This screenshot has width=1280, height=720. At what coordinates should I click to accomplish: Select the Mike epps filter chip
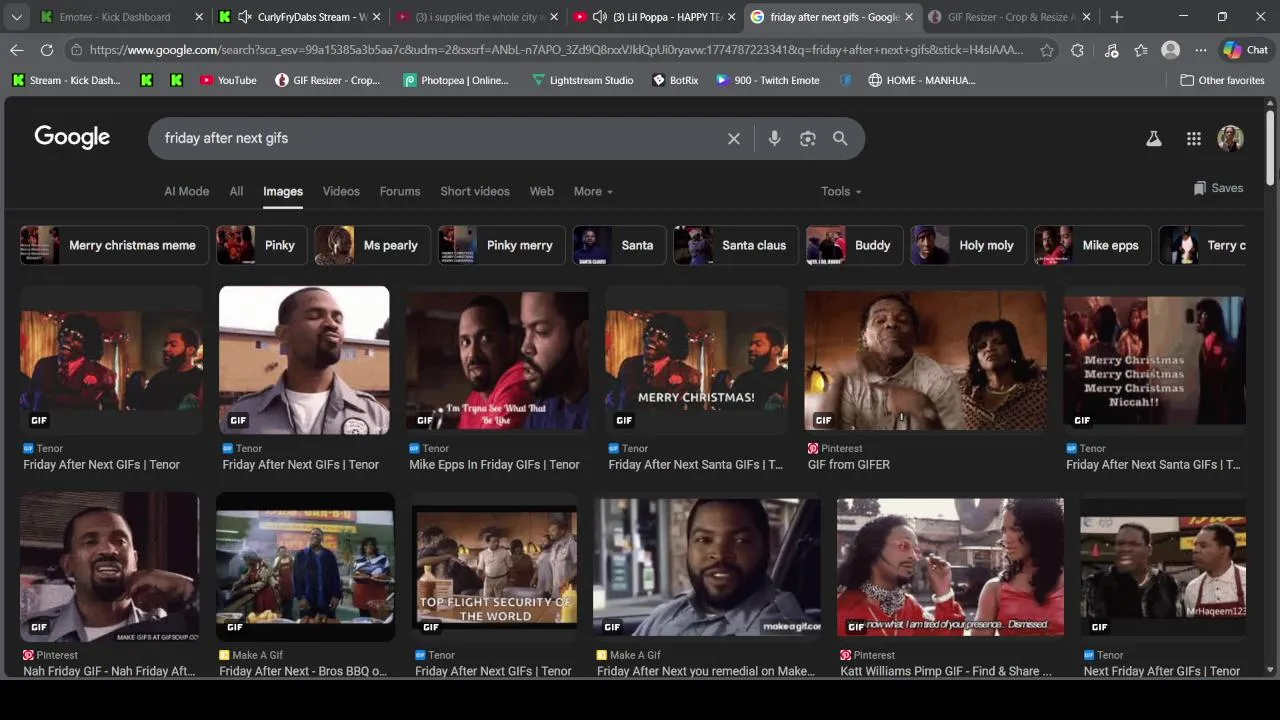point(1093,245)
